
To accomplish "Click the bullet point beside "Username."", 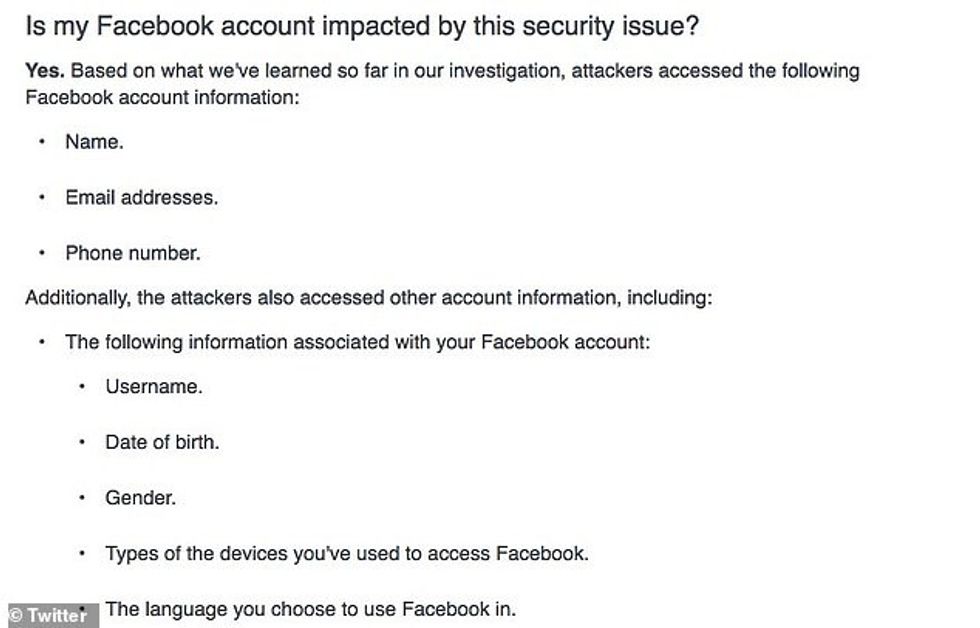I will tap(82, 387).
